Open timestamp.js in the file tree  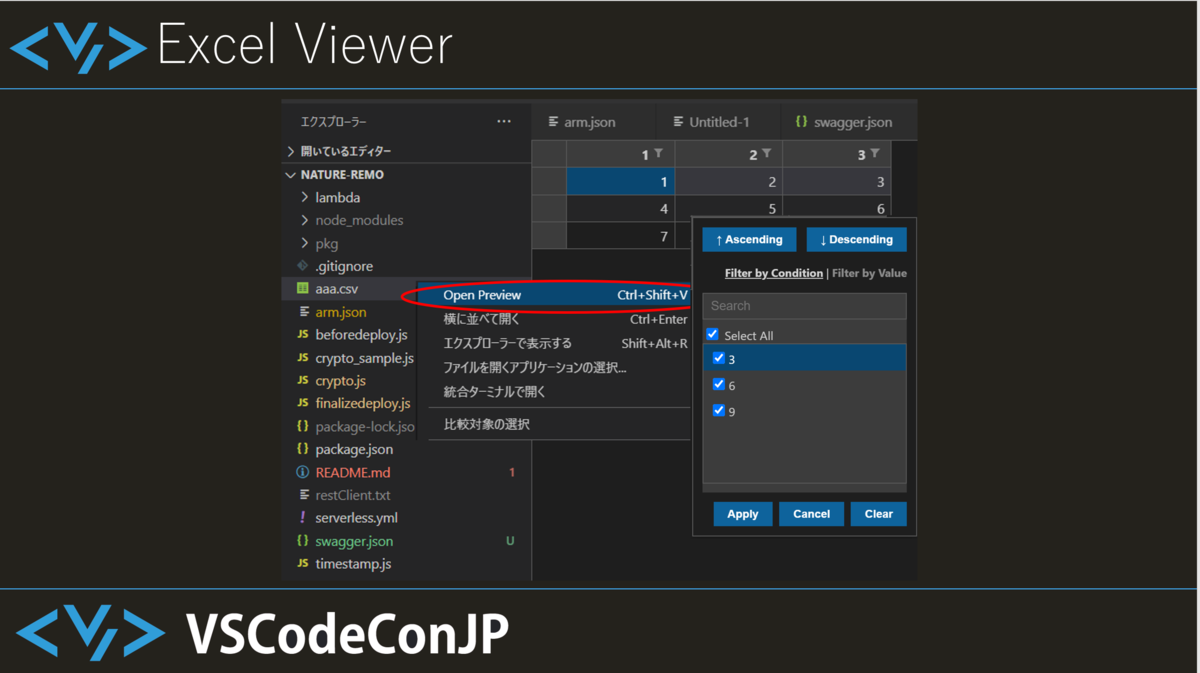353,564
